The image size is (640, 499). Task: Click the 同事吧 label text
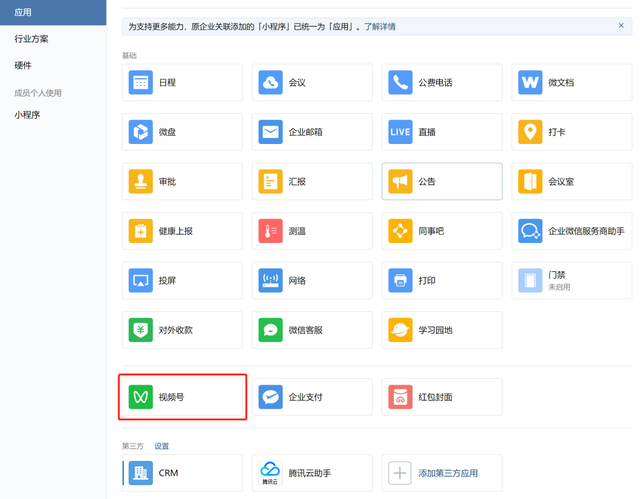(x=431, y=231)
